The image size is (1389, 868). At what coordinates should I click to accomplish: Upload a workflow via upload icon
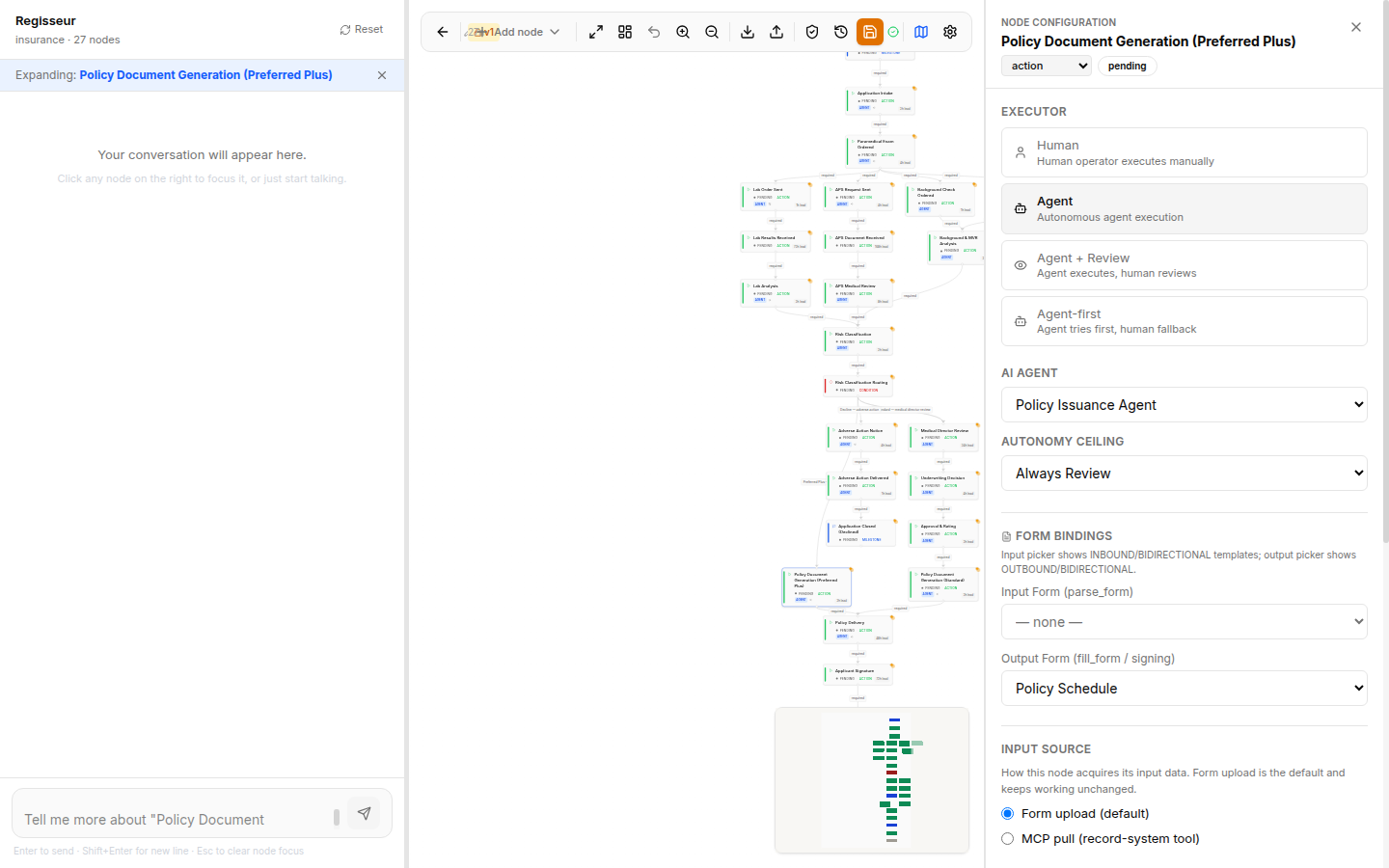(776, 32)
